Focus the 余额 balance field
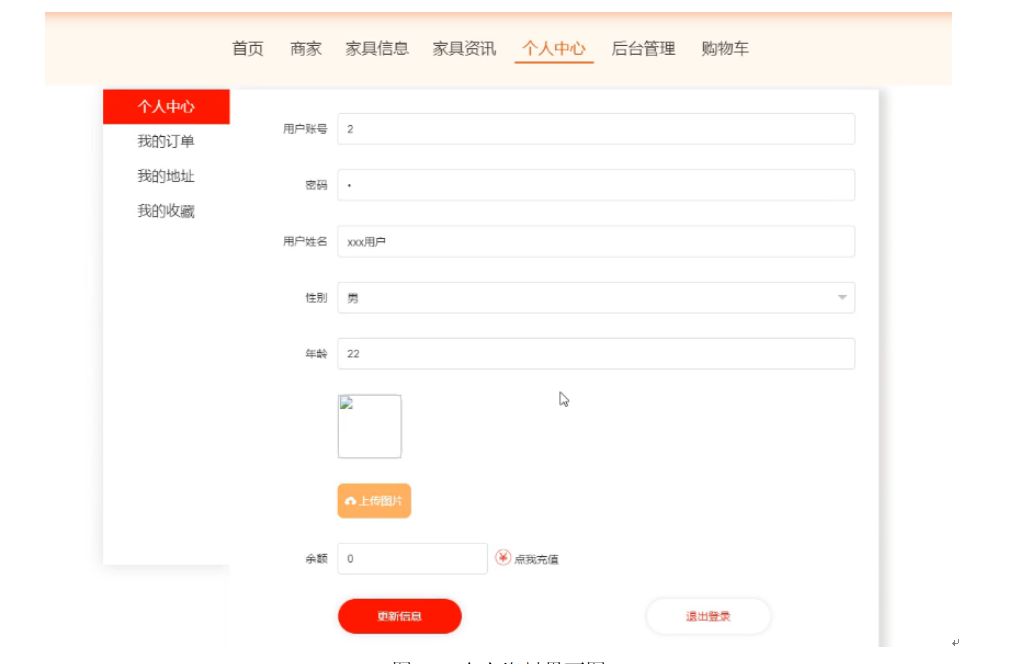The image size is (1009, 664). point(412,558)
